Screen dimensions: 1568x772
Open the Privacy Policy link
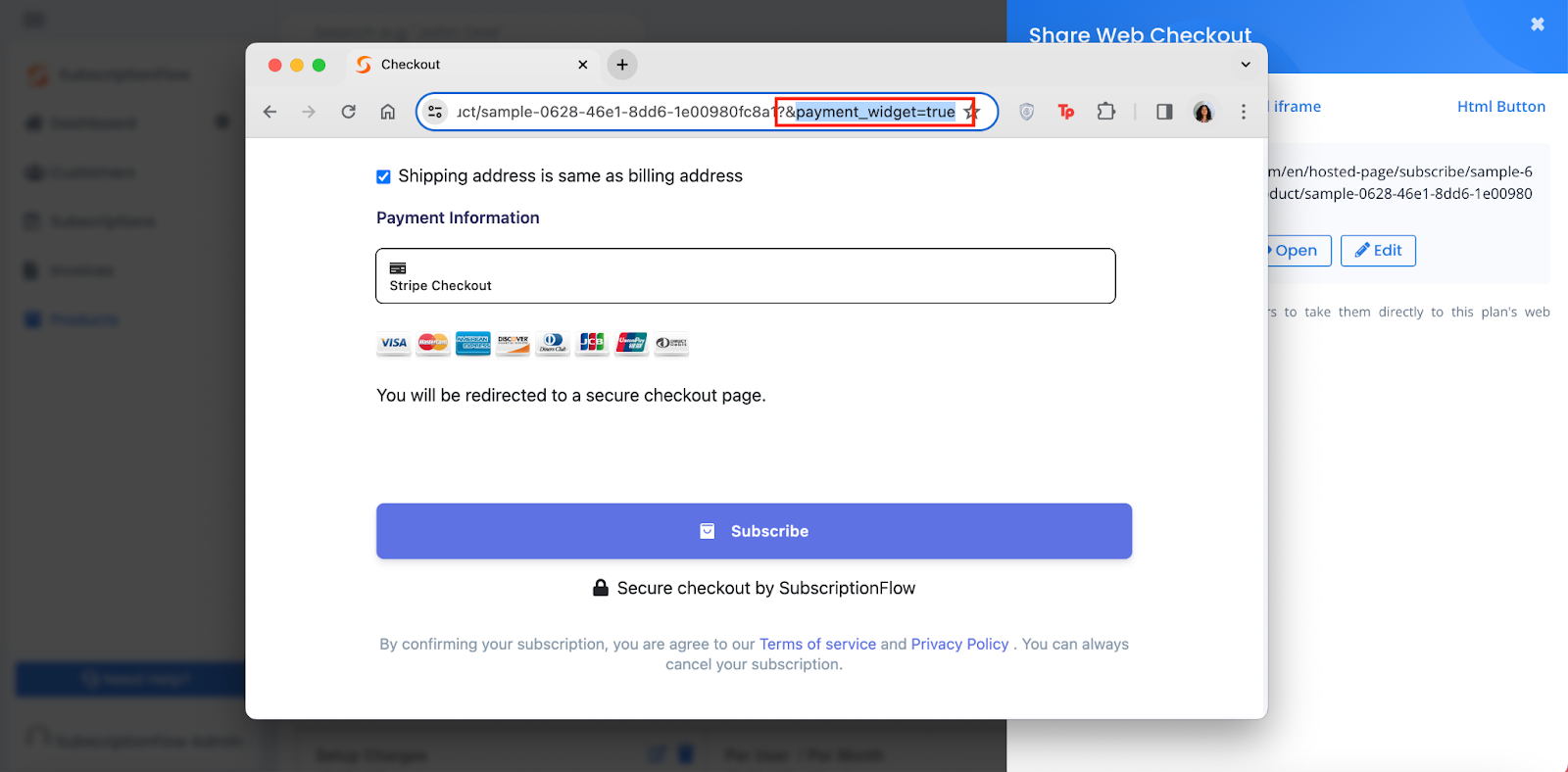pos(959,644)
